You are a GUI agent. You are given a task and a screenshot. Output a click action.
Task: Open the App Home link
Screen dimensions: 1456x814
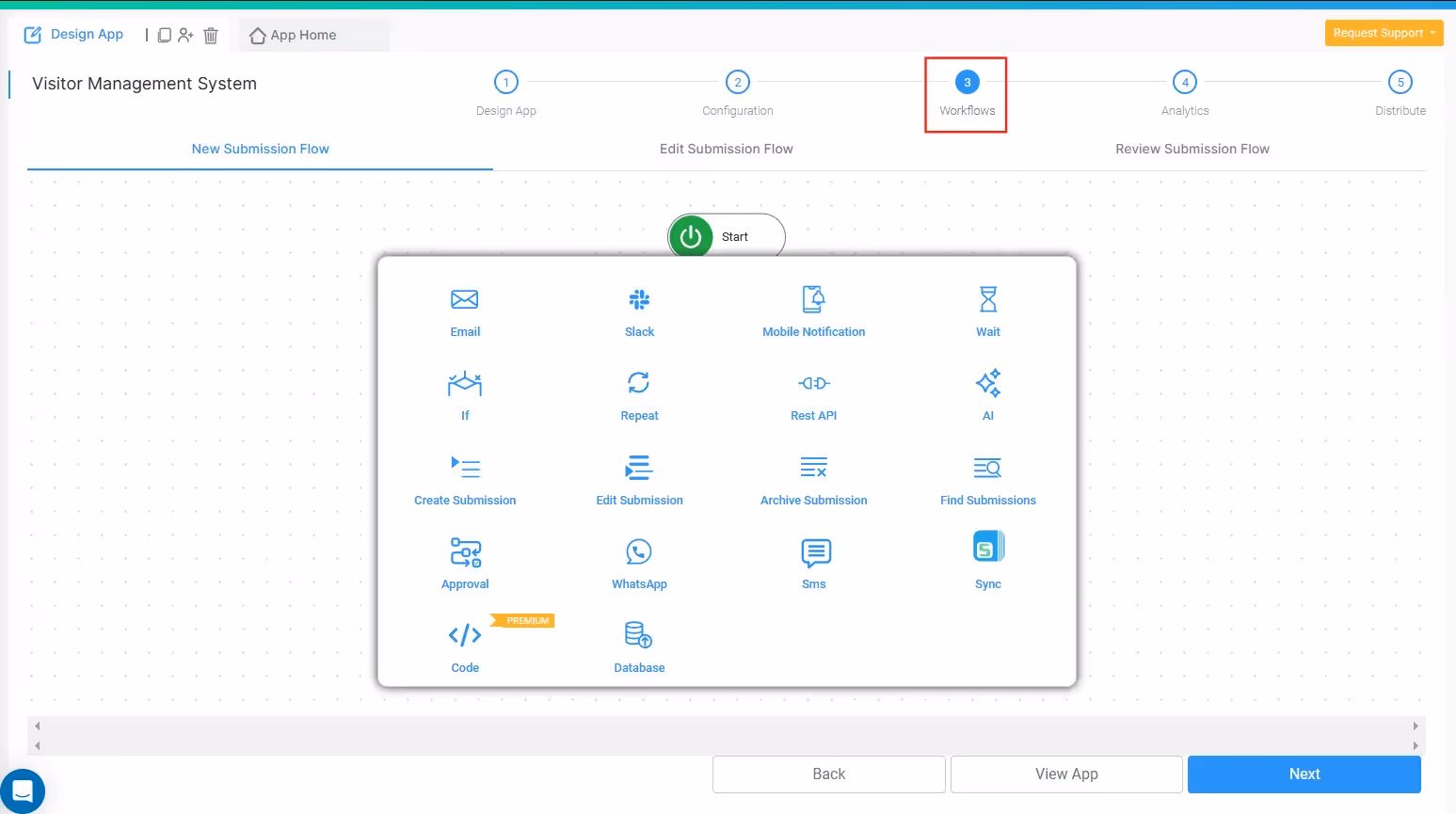[x=303, y=35]
